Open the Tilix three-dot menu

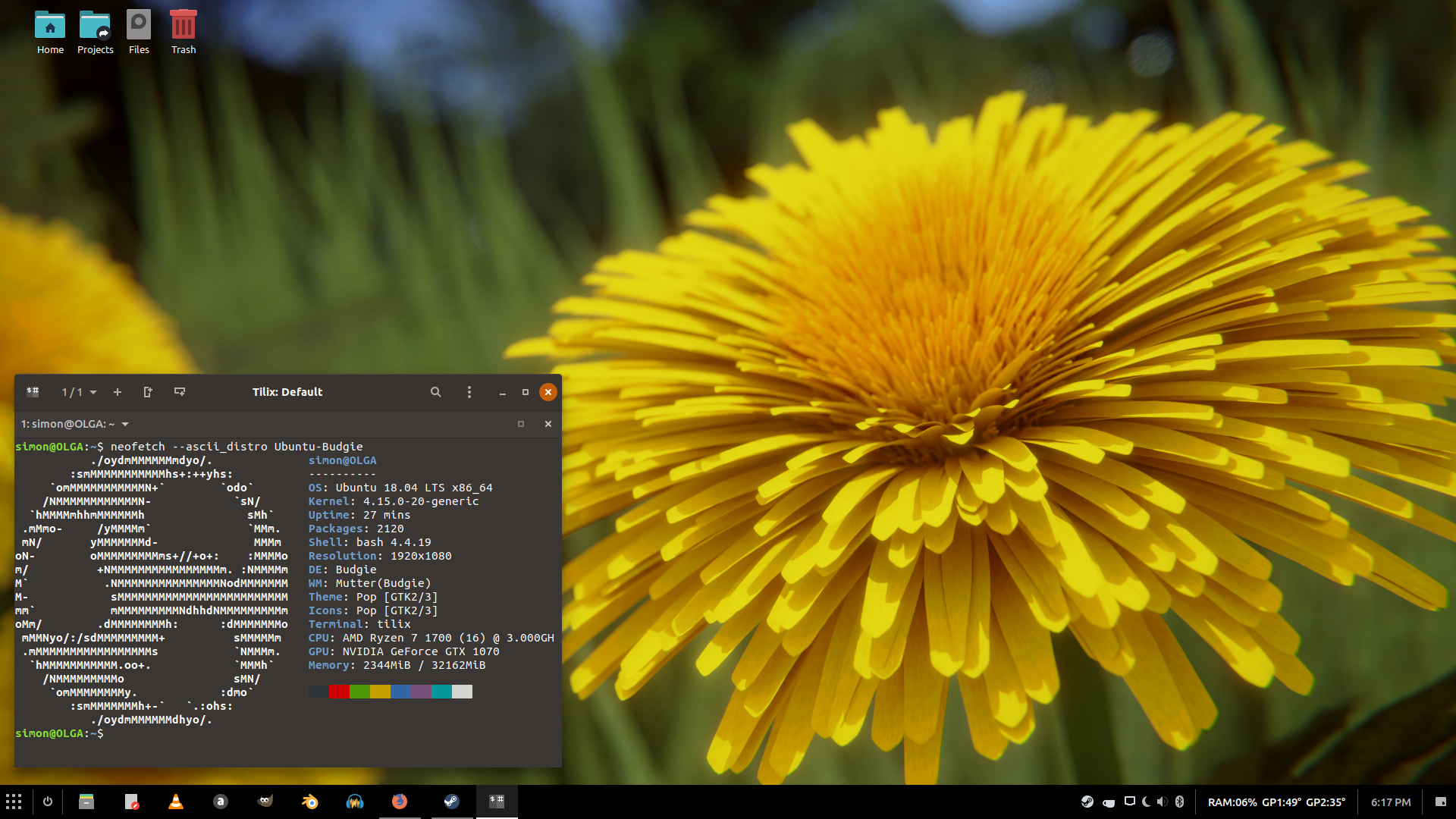tap(469, 392)
